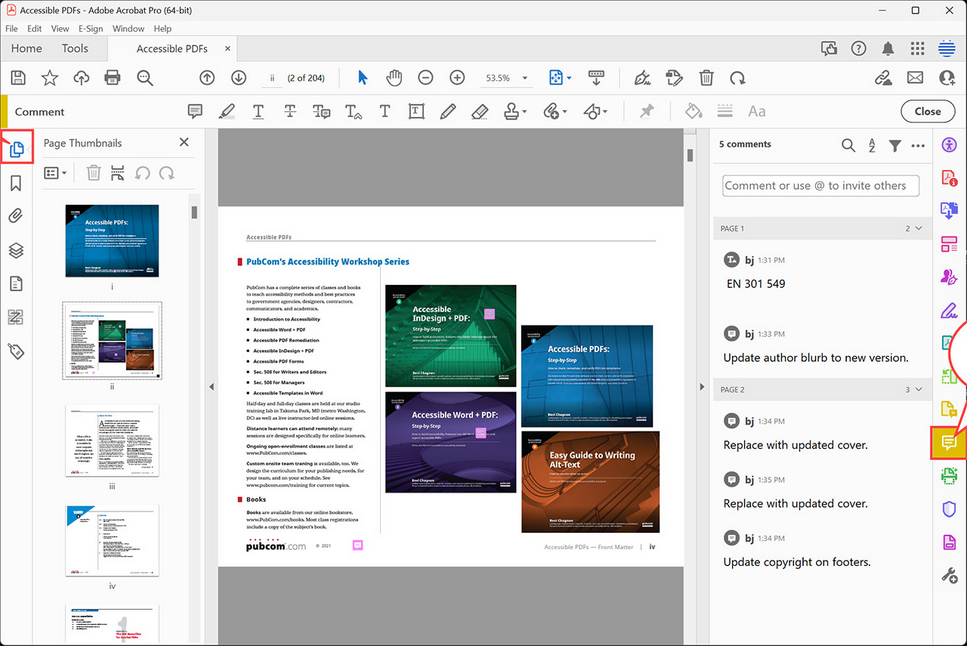Open text properties Aa
The height and width of the screenshot is (646, 967).
757,111
